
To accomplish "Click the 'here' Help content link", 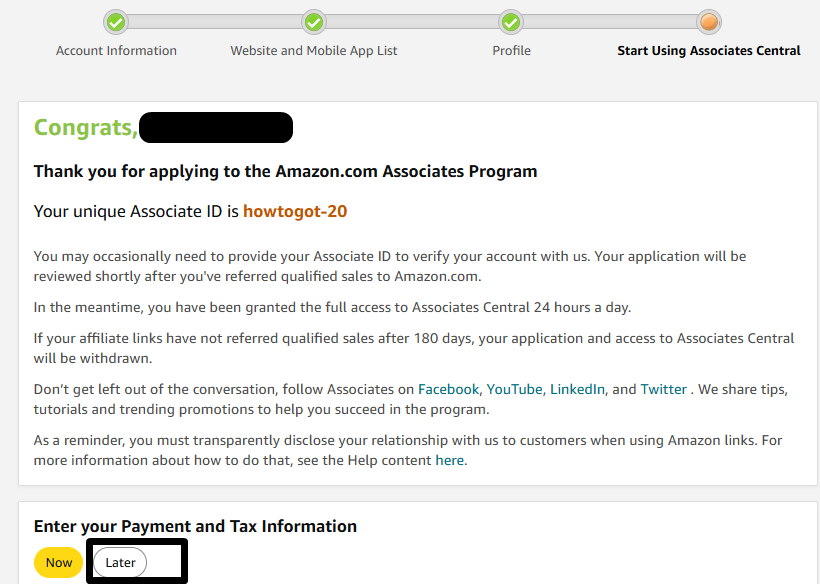I will pos(450,460).
